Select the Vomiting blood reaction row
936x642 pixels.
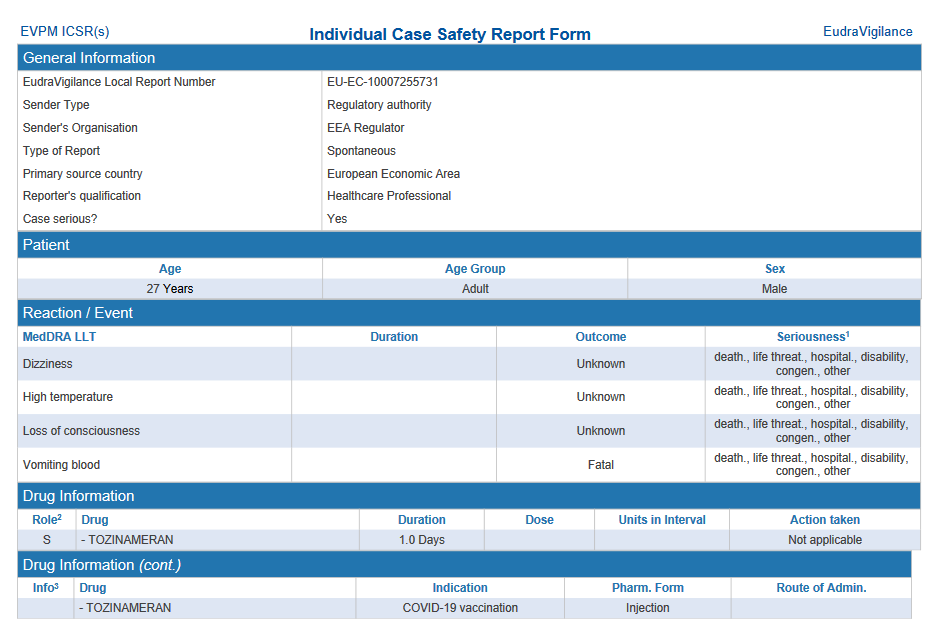(x=61, y=465)
